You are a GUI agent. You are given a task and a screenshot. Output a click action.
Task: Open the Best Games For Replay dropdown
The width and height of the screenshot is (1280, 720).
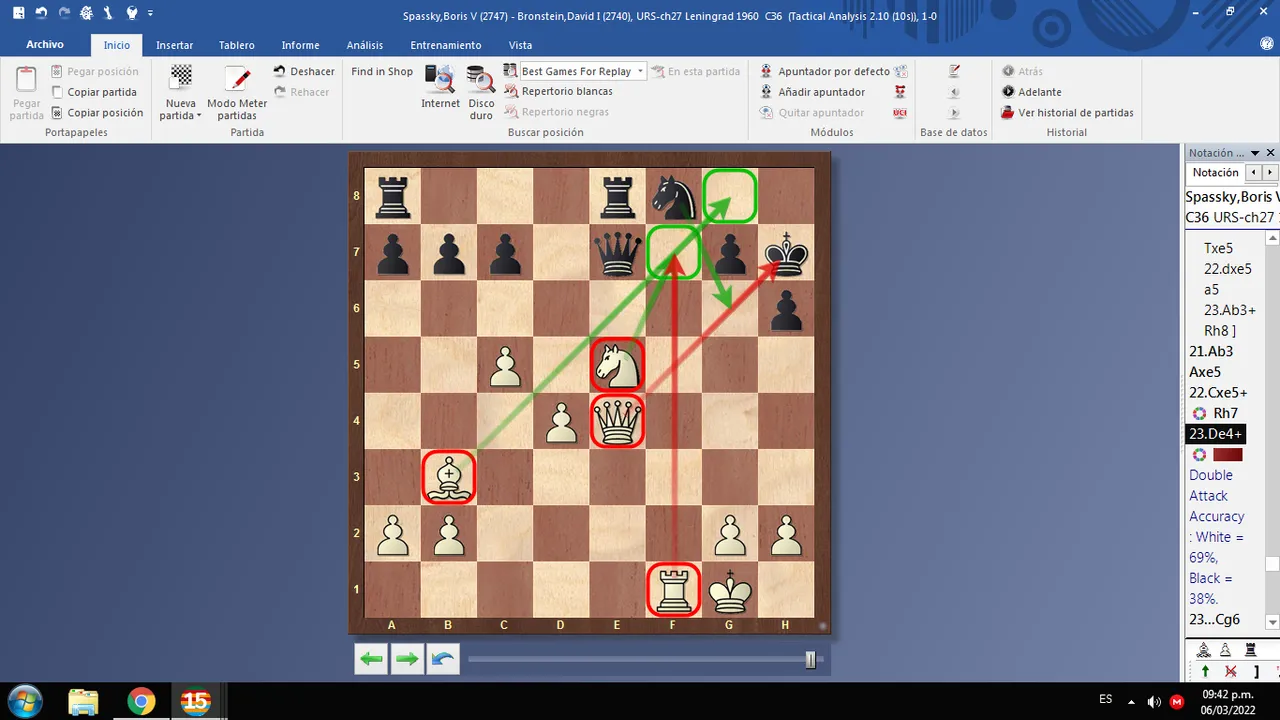[x=640, y=71]
